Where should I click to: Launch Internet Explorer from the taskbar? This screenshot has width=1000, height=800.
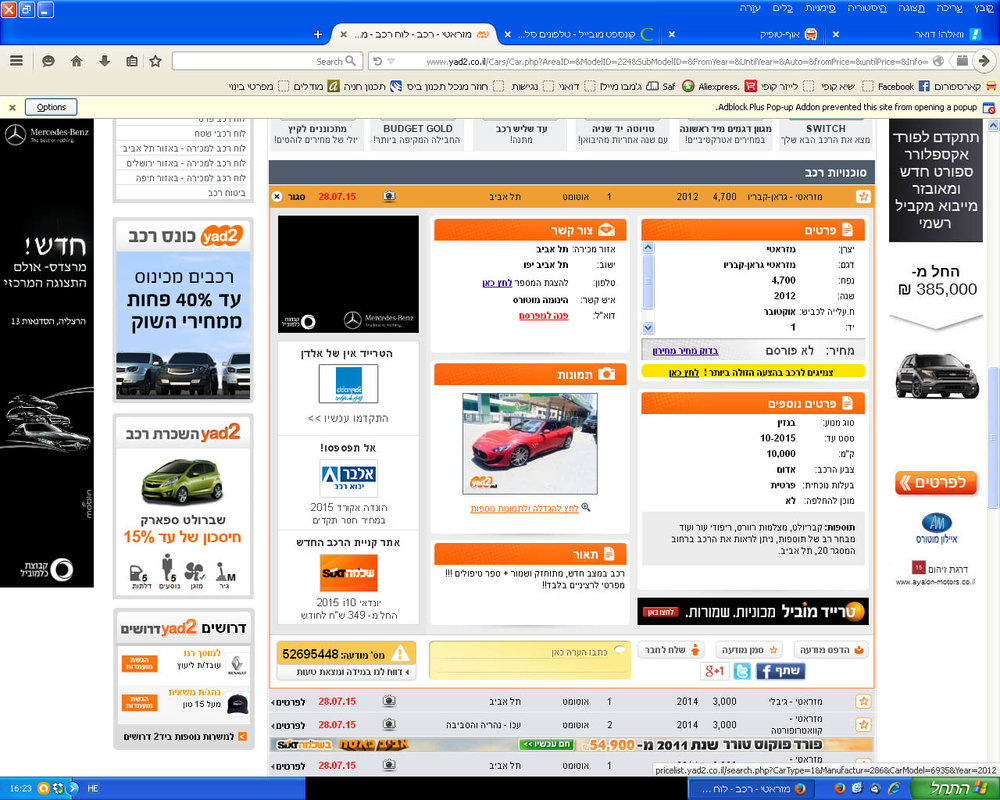(894, 789)
